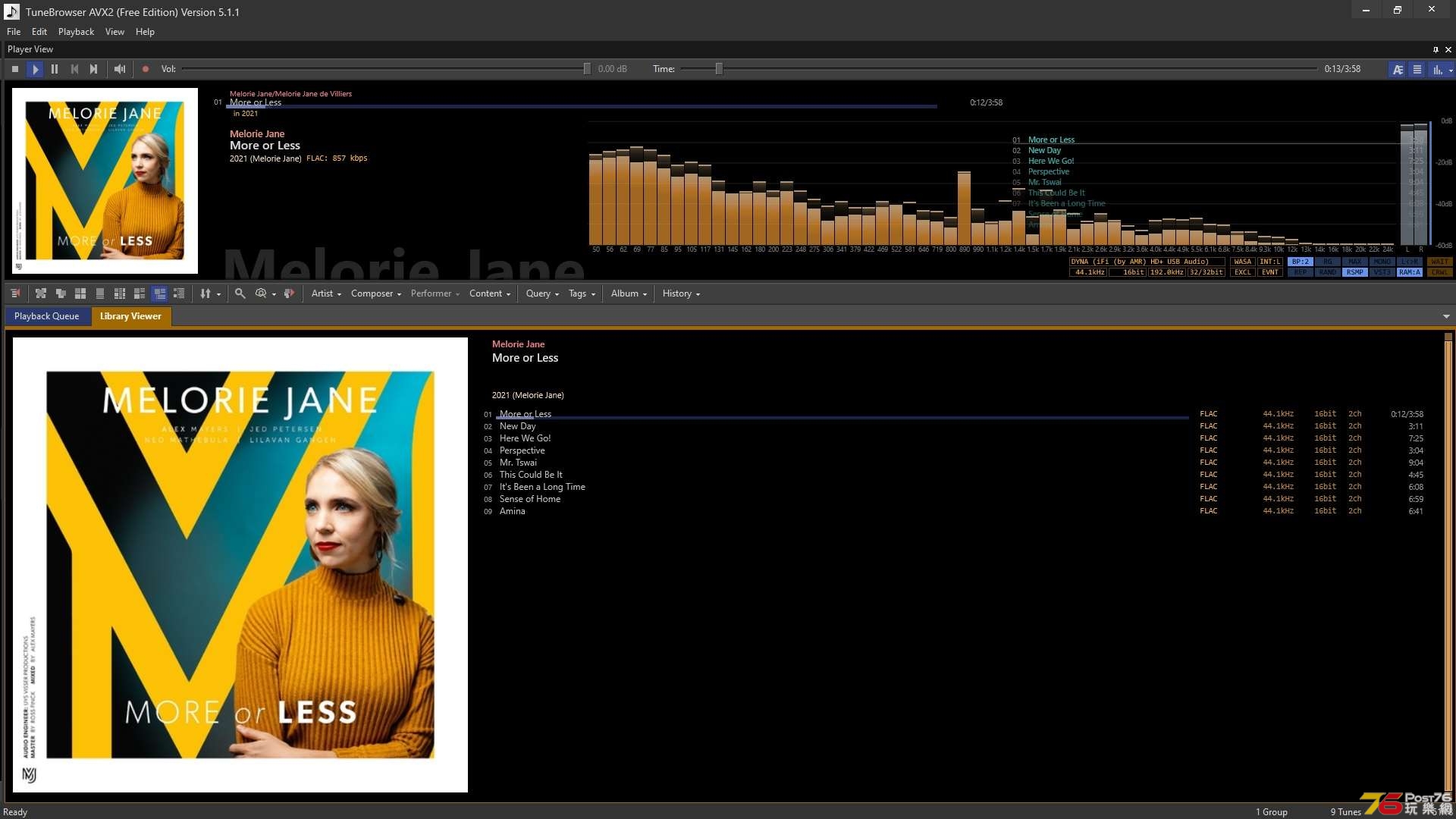The height and width of the screenshot is (819, 1456).
Task: Click the stacked tiles view icon
Action: point(61,293)
